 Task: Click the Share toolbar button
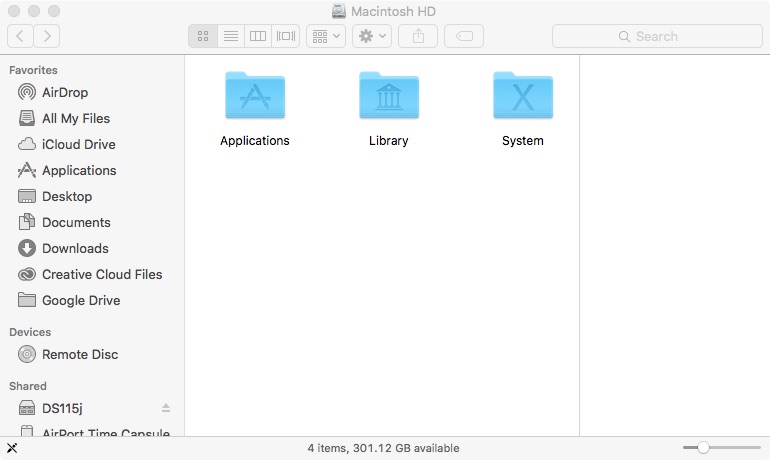coord(418,36)
